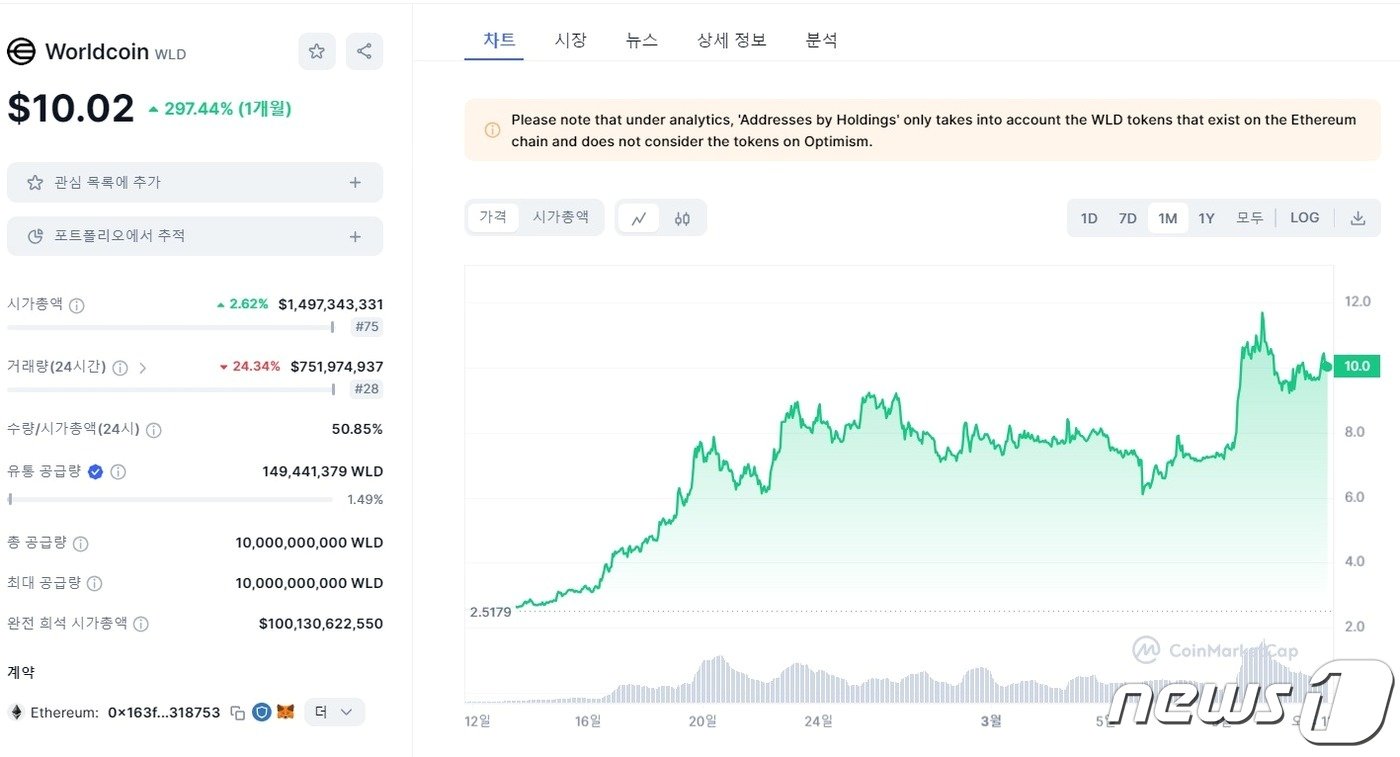Click the warning info icon in notice
Viewport: 1400px width, 757px height.
[x=492, y=130]
